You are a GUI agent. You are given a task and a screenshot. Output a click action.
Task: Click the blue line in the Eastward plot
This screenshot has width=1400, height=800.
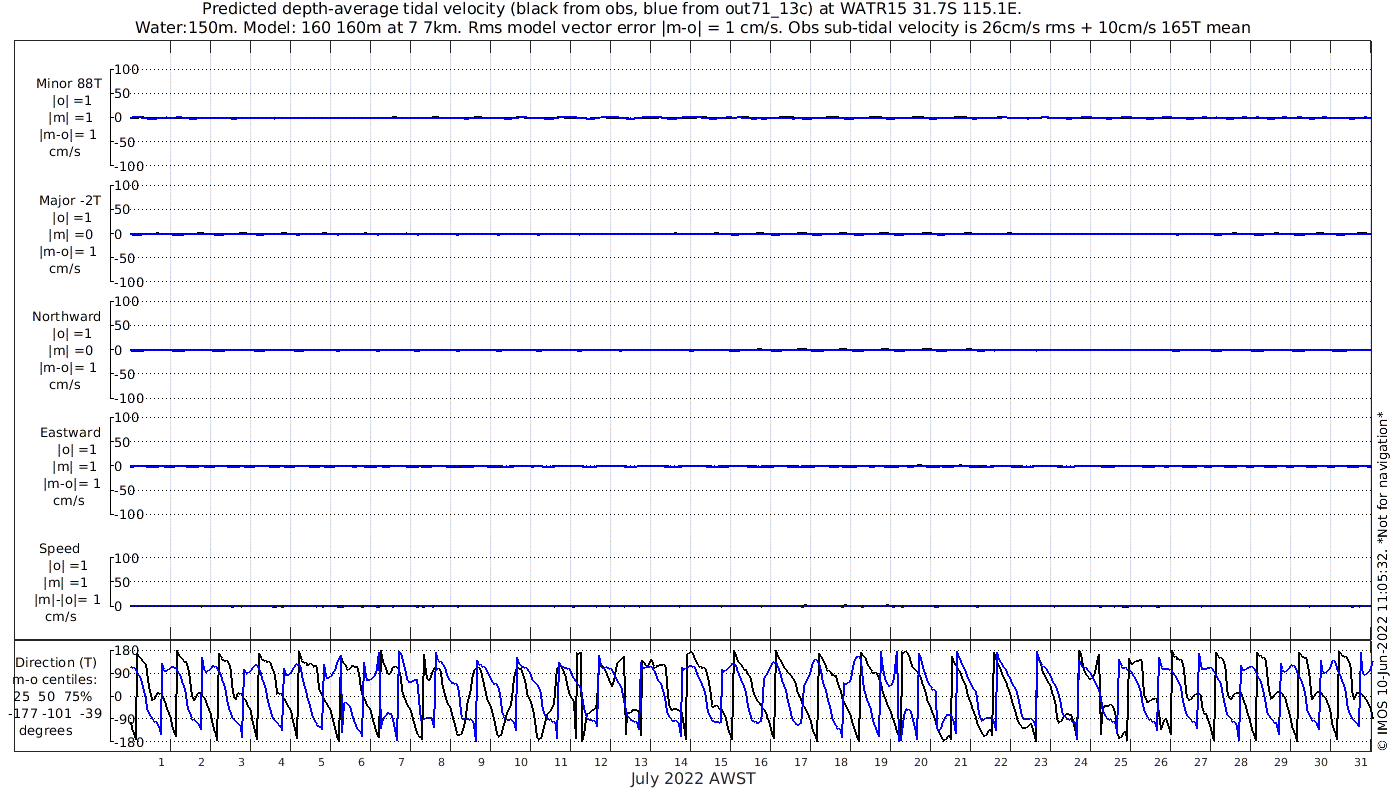pyautogui.click(x=750, y=466)
